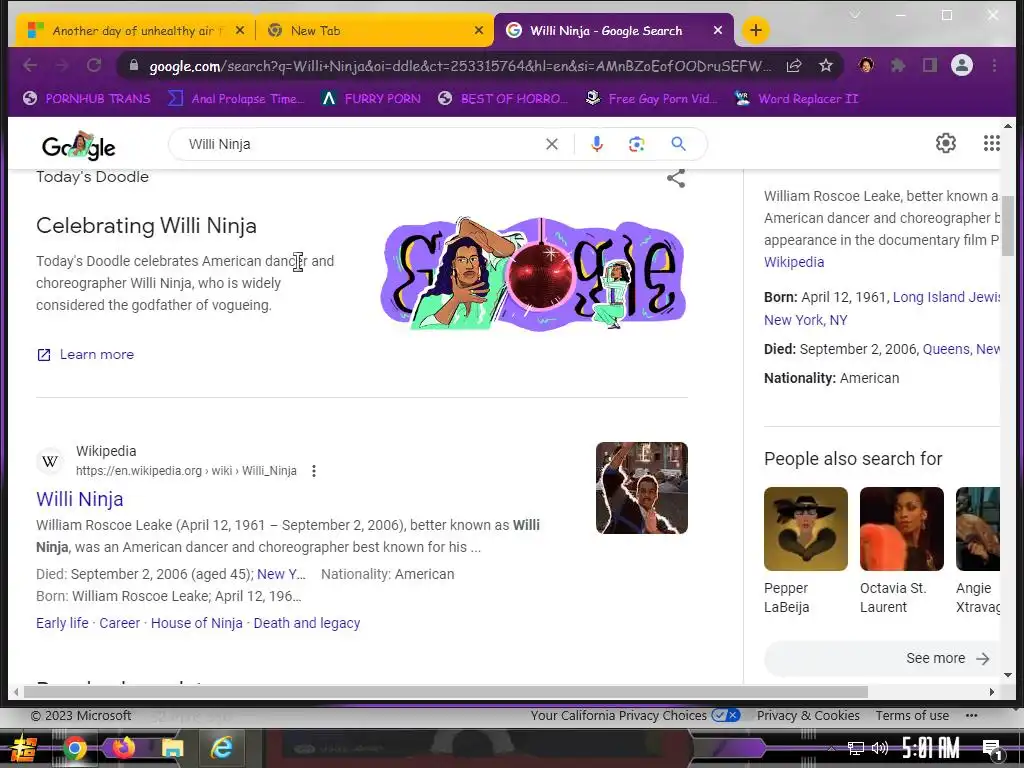Click the footer three-dot more options

[x=971, y=715]
